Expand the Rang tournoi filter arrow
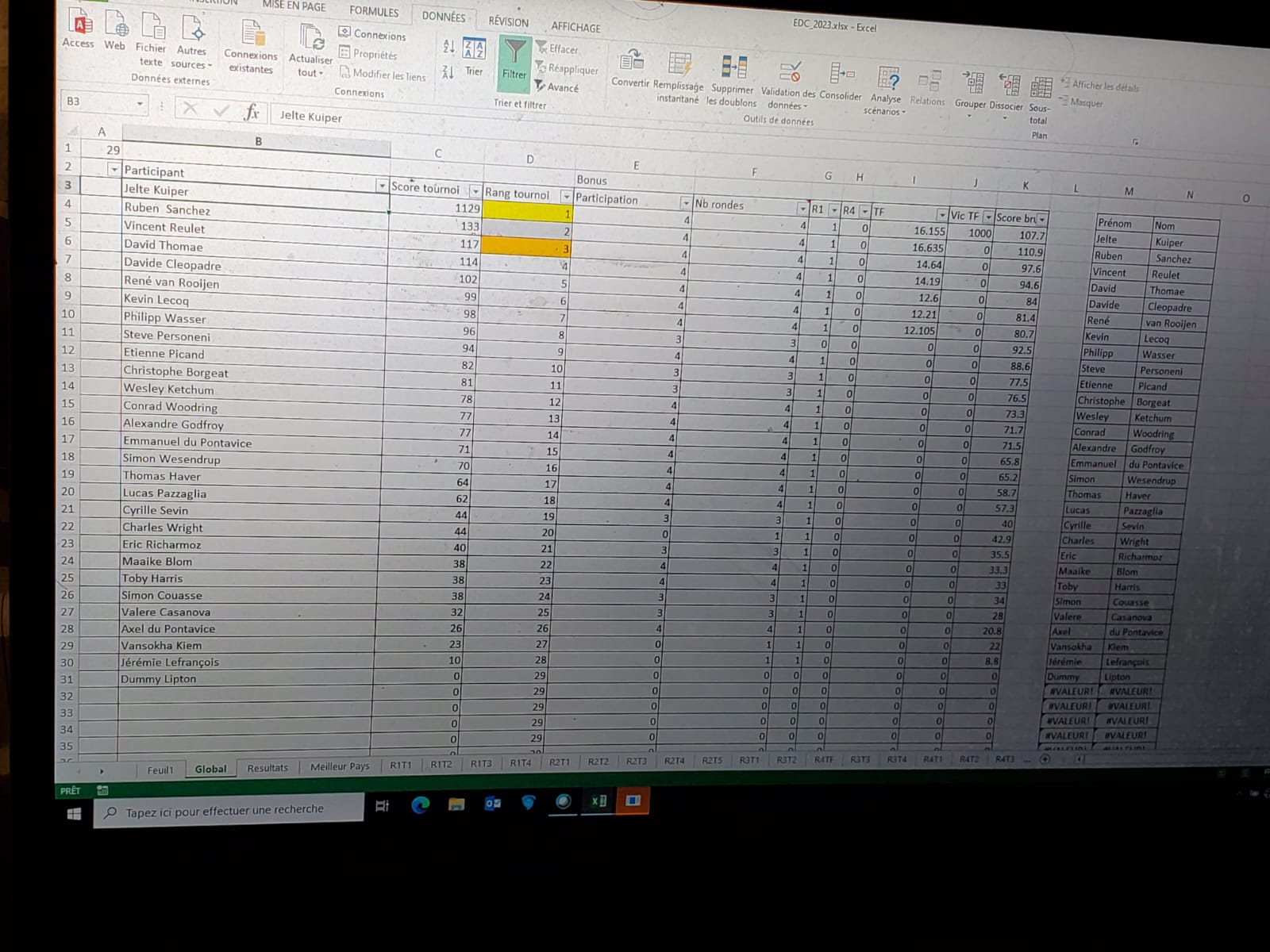The width and height of the screenshot is (1270, 952). pyautogui.click(x=566, y=197)
